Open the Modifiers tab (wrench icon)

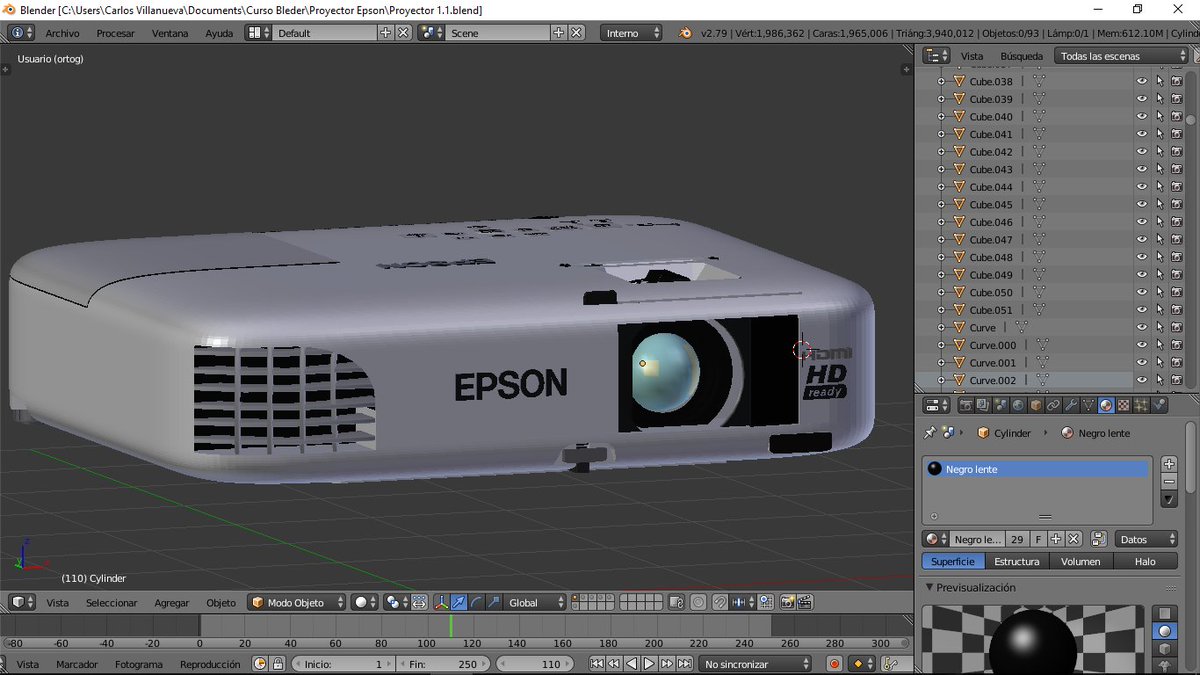[1071, 405]
